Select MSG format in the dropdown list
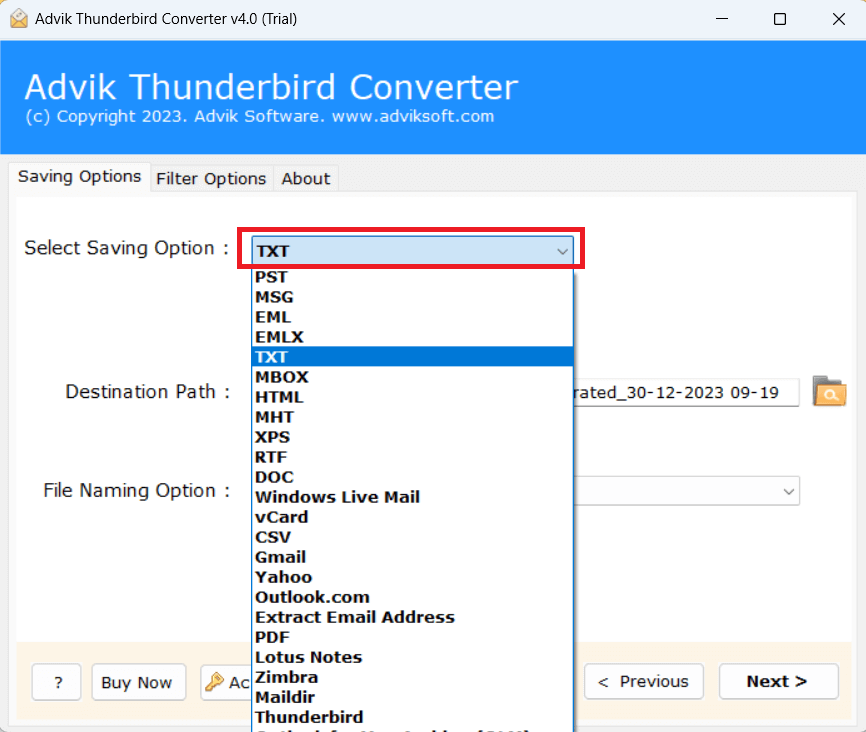The image size is (866, 732). tap(413, 297)
